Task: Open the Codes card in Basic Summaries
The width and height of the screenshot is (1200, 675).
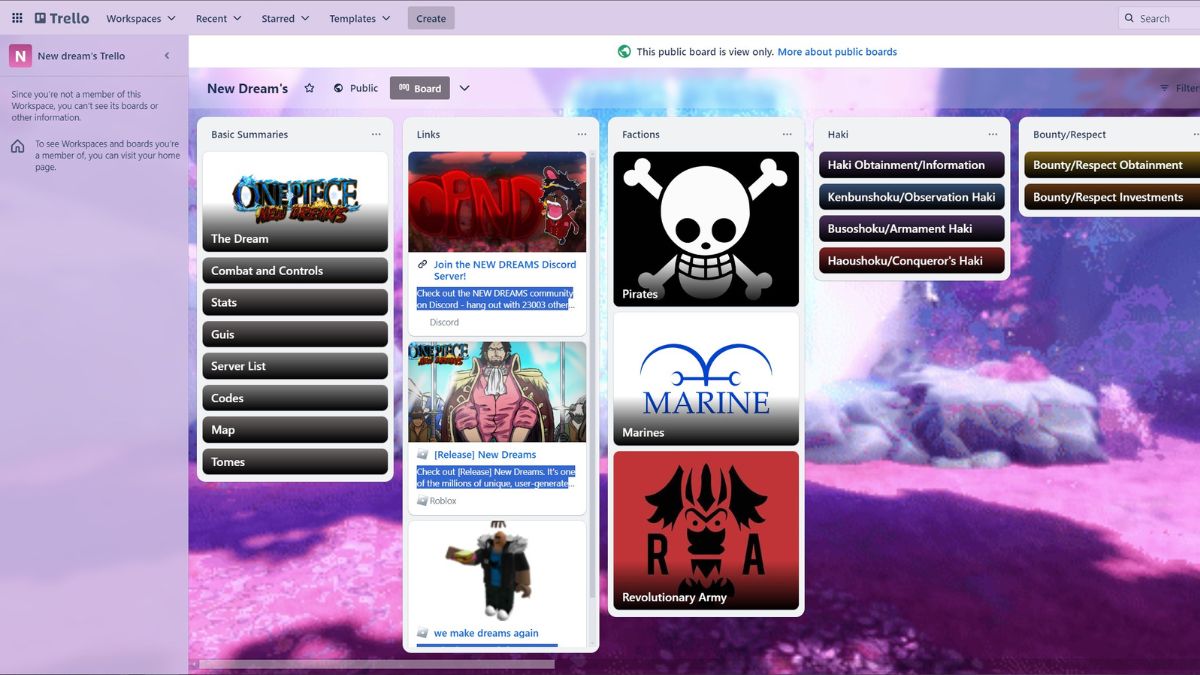Action: pyautogui.click(x=294, y=397)
